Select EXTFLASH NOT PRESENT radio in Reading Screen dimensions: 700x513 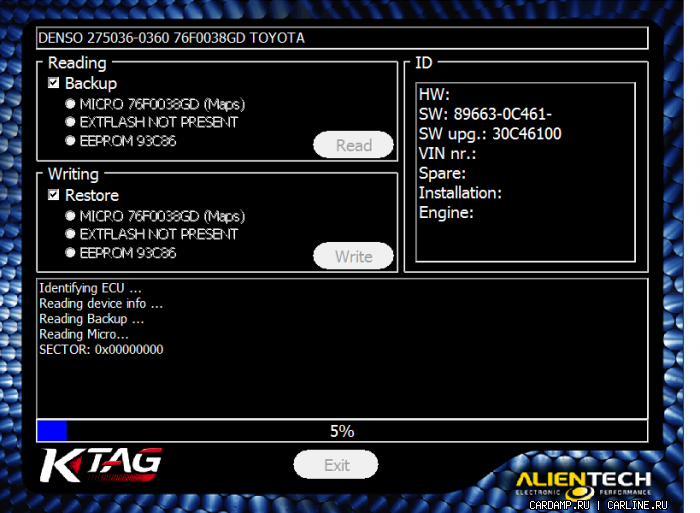click(x=70, y=122)
